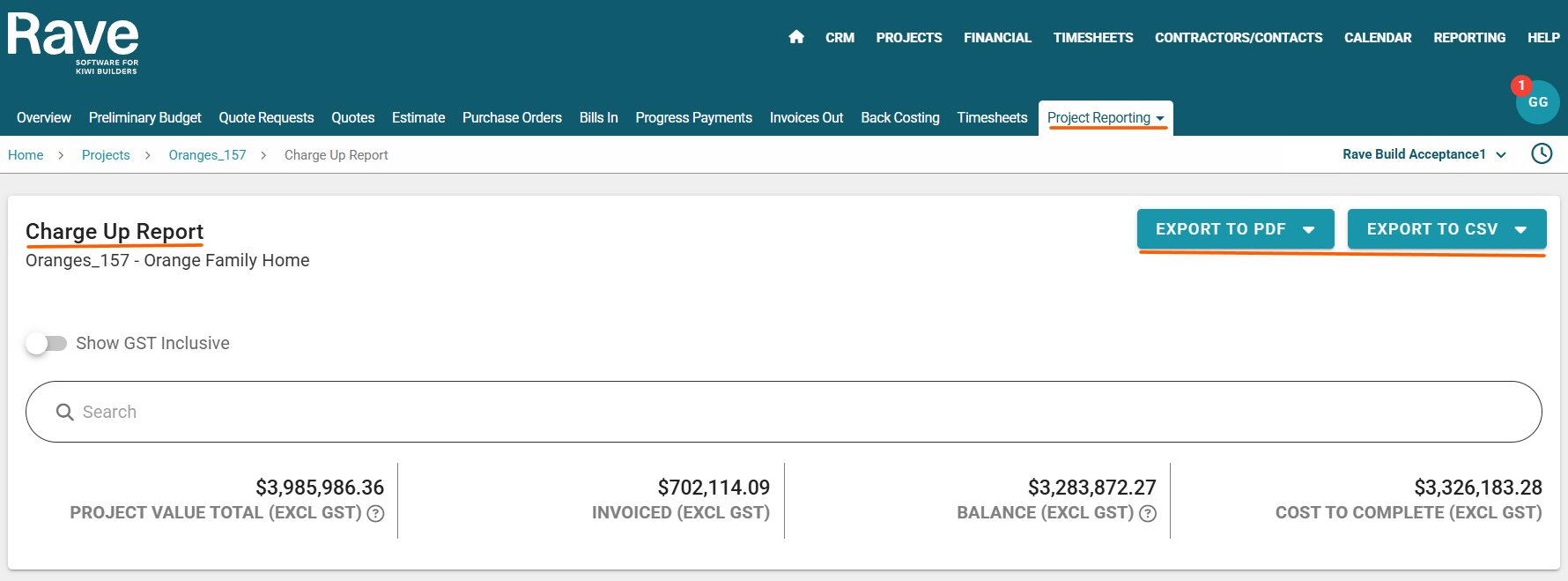Click into the Search input field
This screenshot has width=1568, height=581.
(793, 412)
